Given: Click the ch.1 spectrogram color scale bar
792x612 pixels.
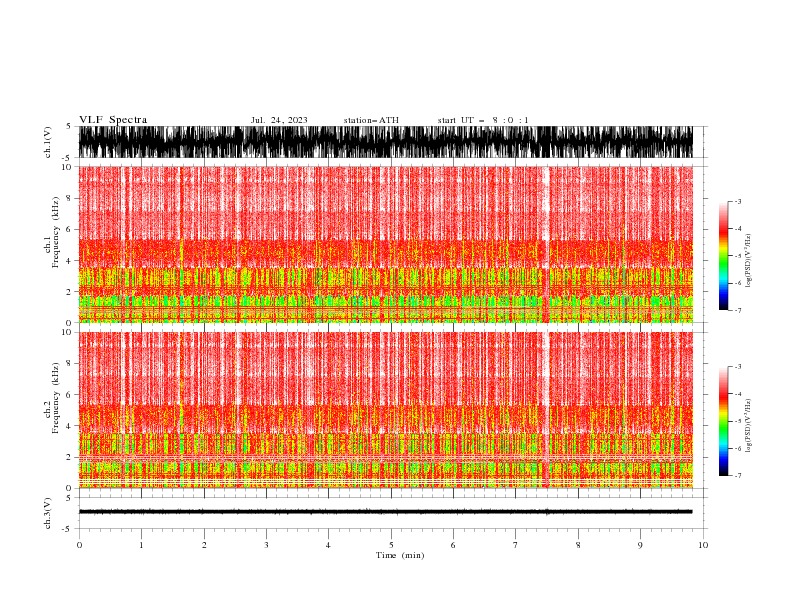Looking at the screenshot, I should [723, 256].
